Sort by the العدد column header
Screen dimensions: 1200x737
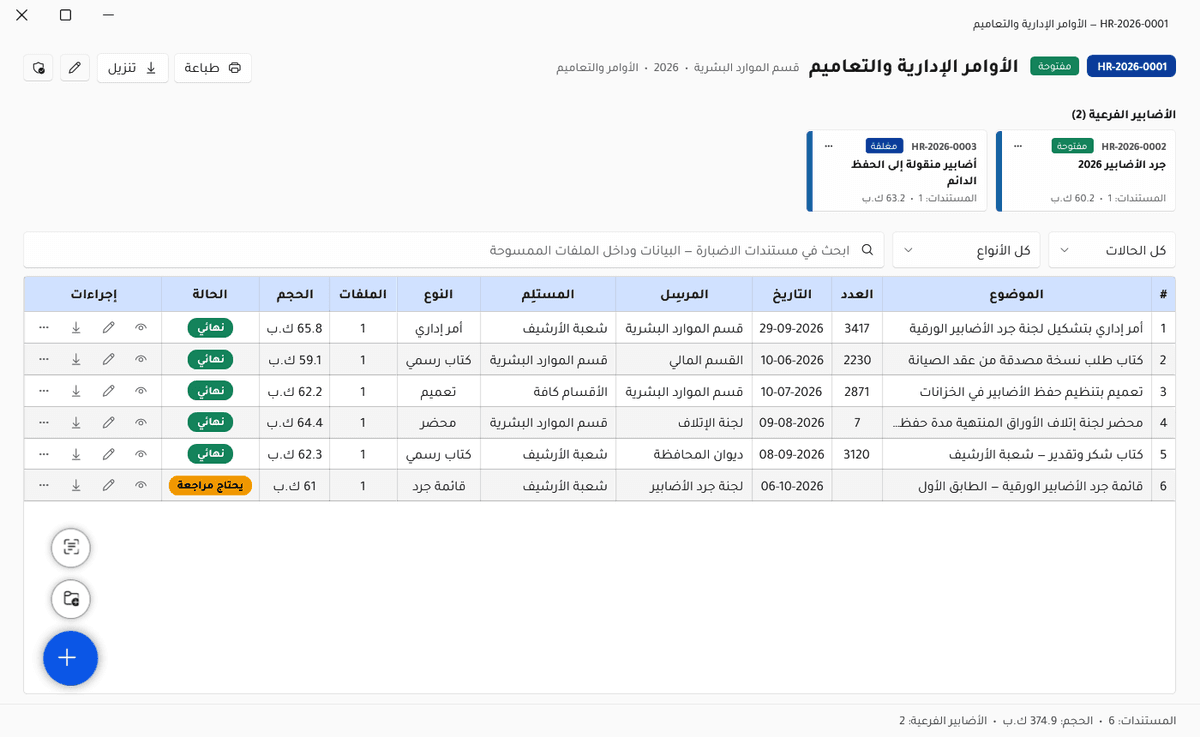[857, 294]
